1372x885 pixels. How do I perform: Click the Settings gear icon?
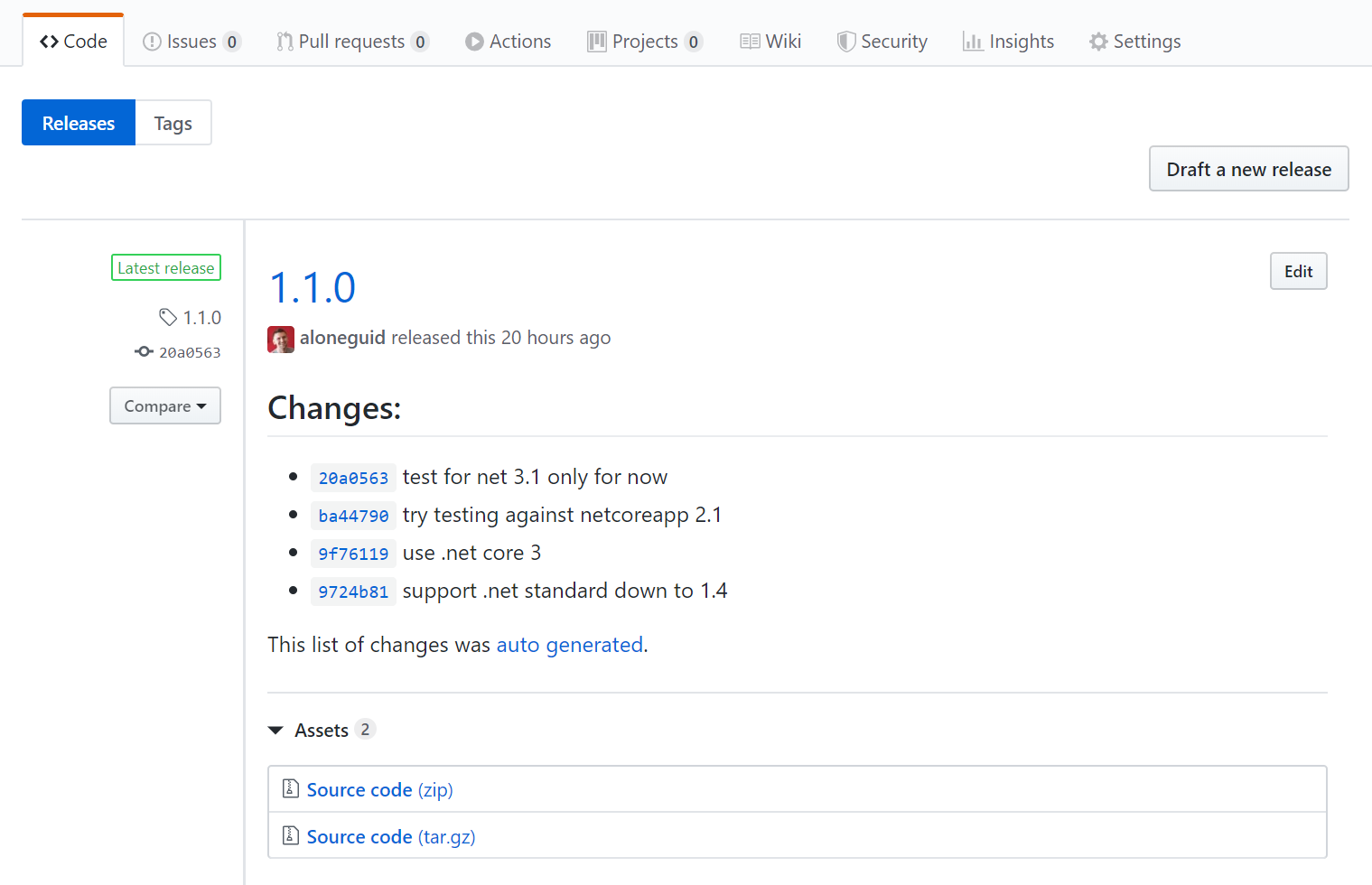pyautogui.click(x=1098, y=42)
